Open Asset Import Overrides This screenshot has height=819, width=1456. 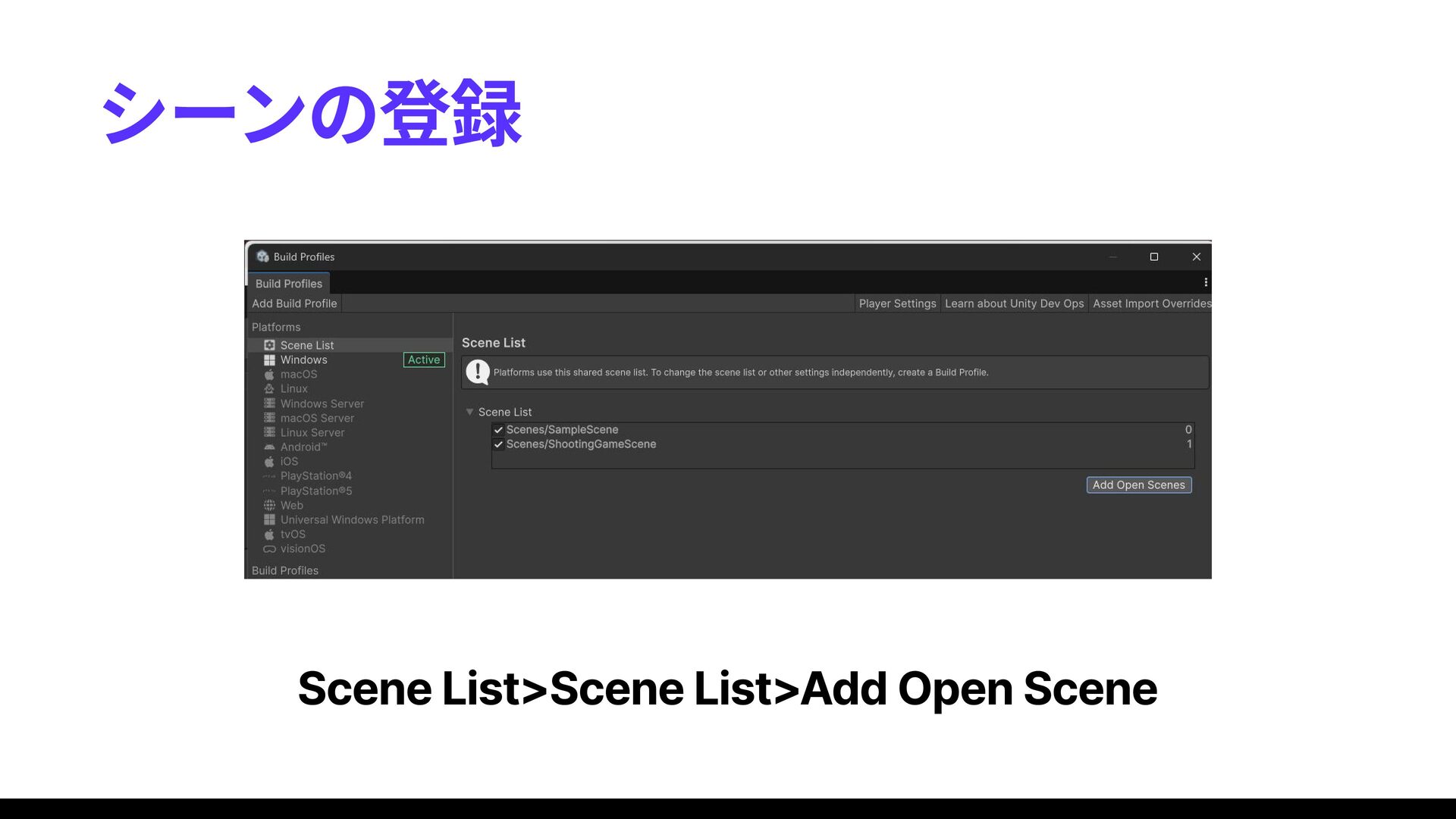(1150, 303)
